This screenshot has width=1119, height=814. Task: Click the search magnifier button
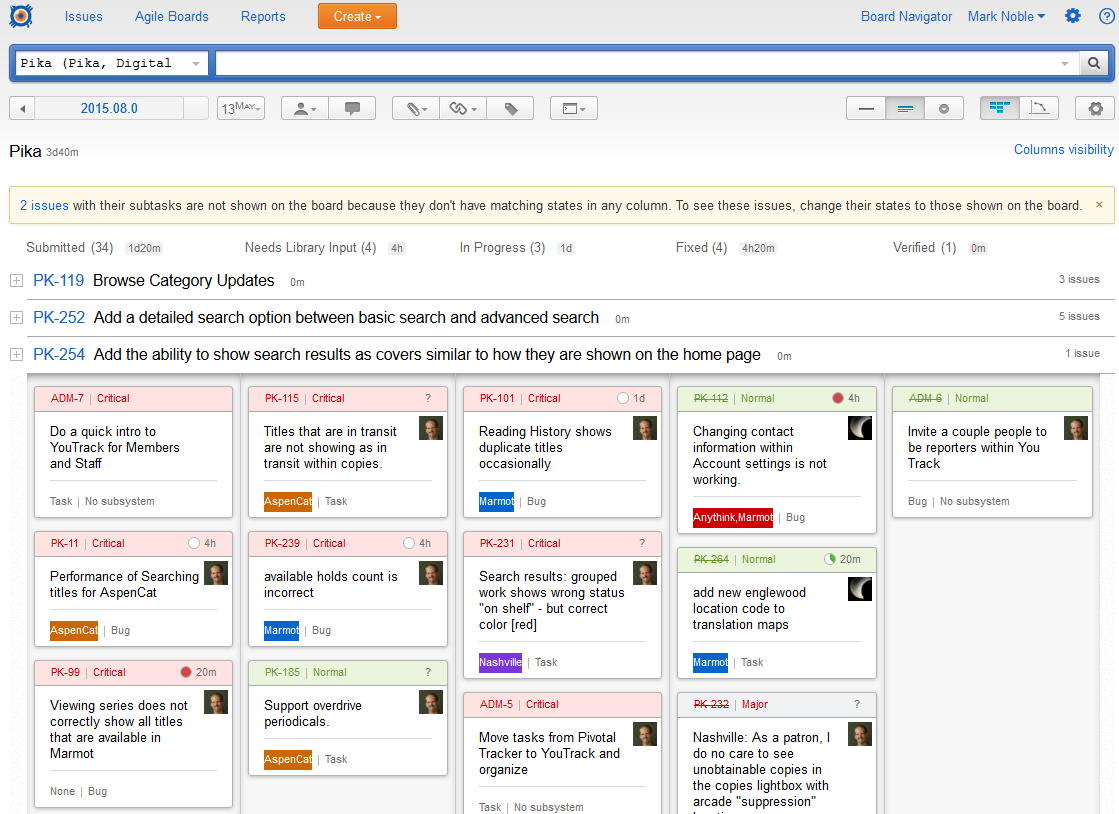pos(1093,63)
